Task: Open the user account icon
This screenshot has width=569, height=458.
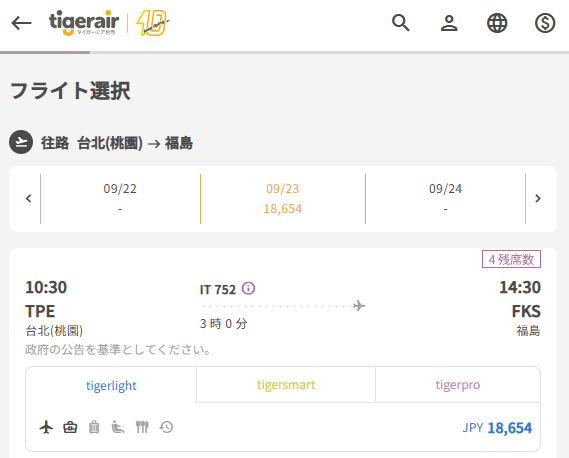Action: click(x=449, y=23)
